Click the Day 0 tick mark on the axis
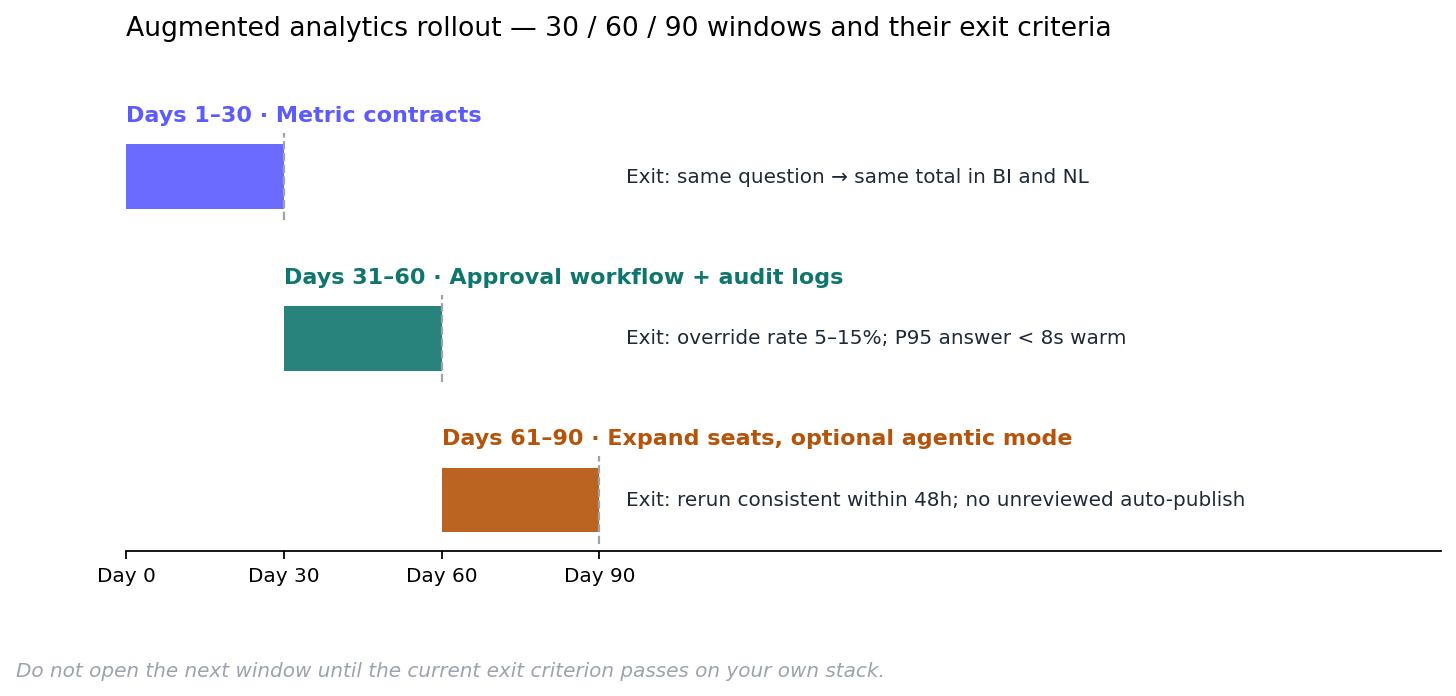The width and height of the screenshot is (1456, 696). pos(126,554)
